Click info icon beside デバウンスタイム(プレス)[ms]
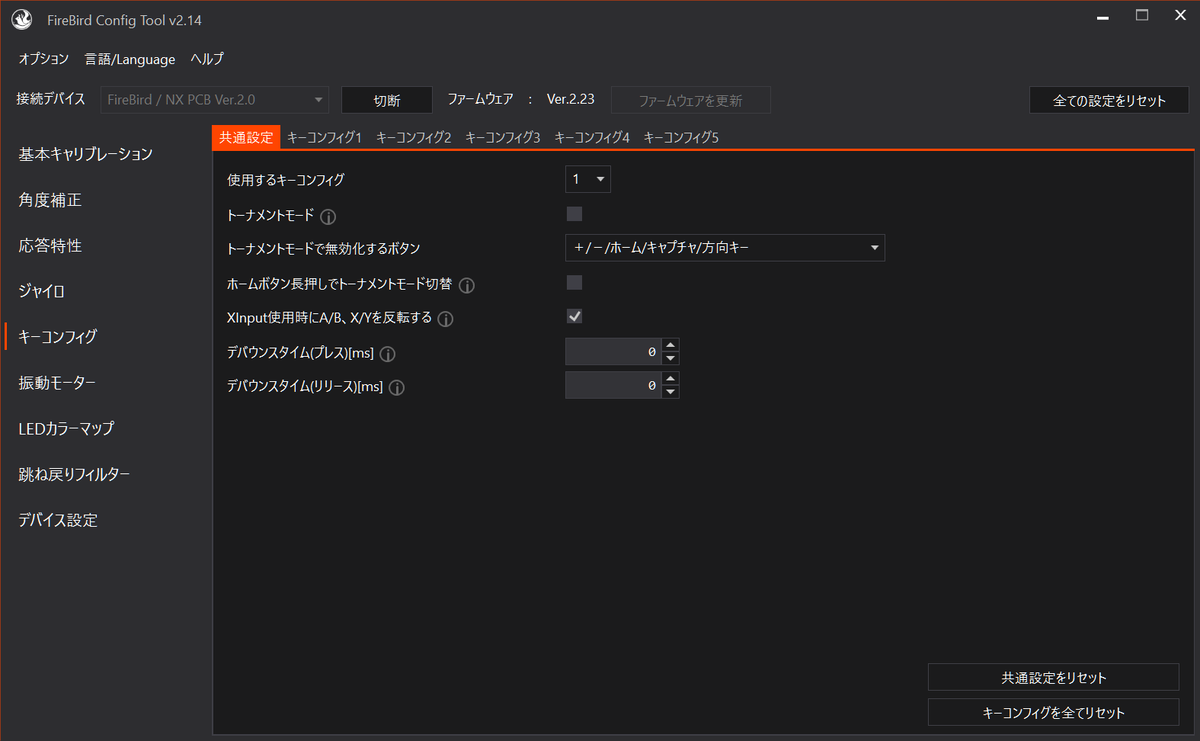This screenshot has height=741, width=1200. [x=388, y=354]
